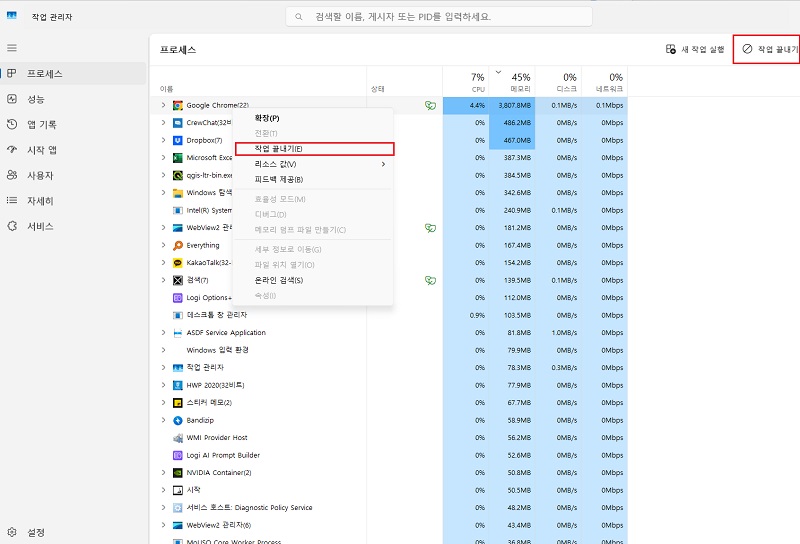Click the 설정 gear icon
Viewport: 800px width, 544px height.
(x=12, y=532)
